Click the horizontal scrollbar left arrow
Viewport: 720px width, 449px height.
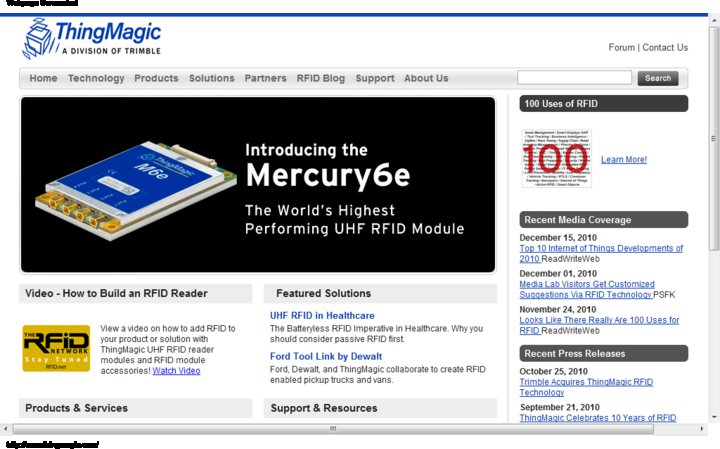tap(6, 429)
